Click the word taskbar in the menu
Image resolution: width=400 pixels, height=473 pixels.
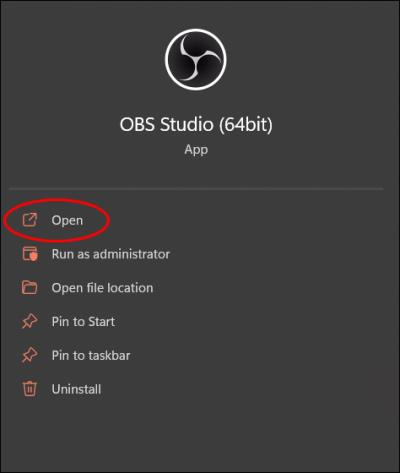point(109,355)
